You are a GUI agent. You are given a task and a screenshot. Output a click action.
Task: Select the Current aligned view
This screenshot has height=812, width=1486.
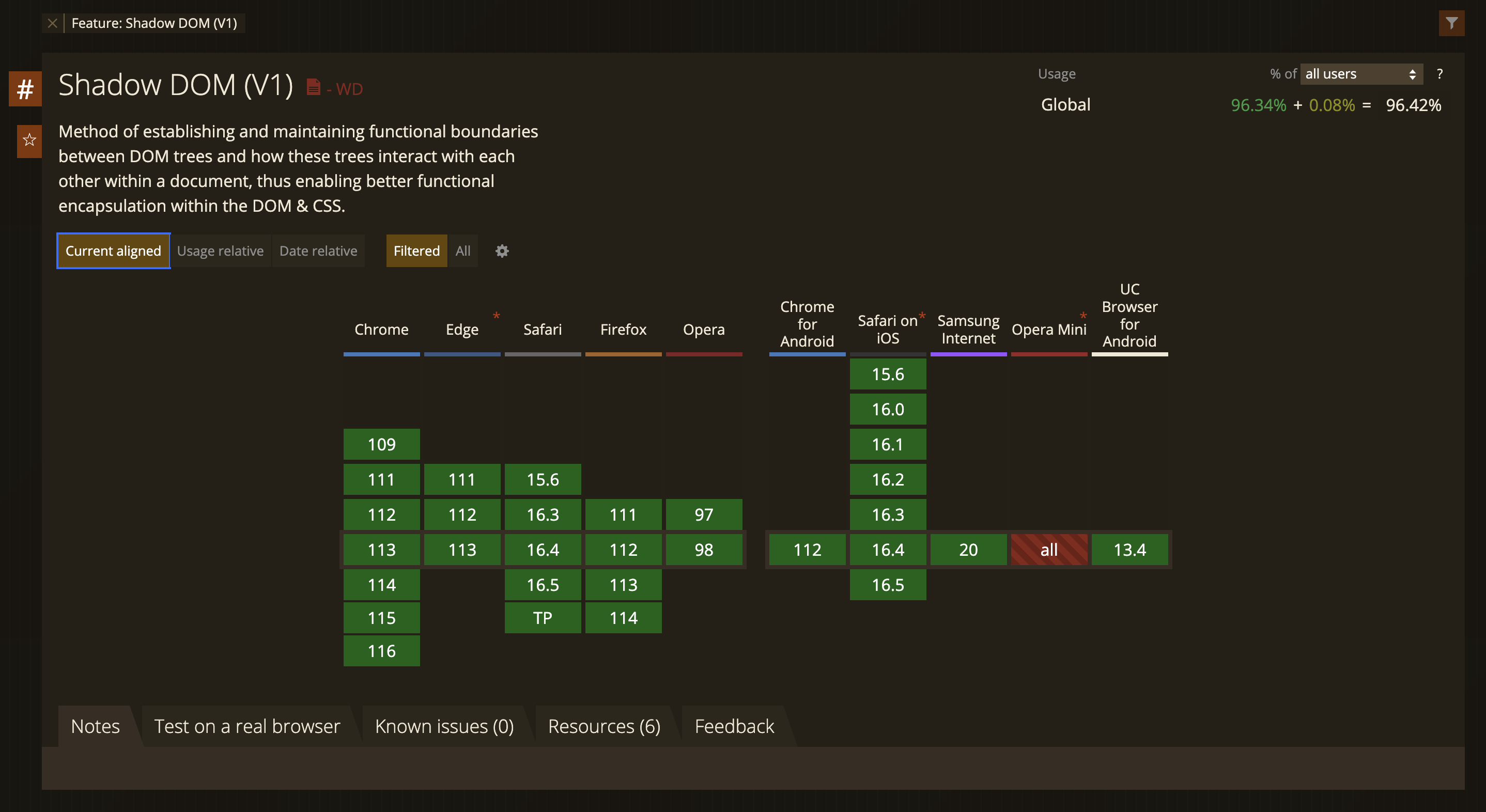(113, 251)
